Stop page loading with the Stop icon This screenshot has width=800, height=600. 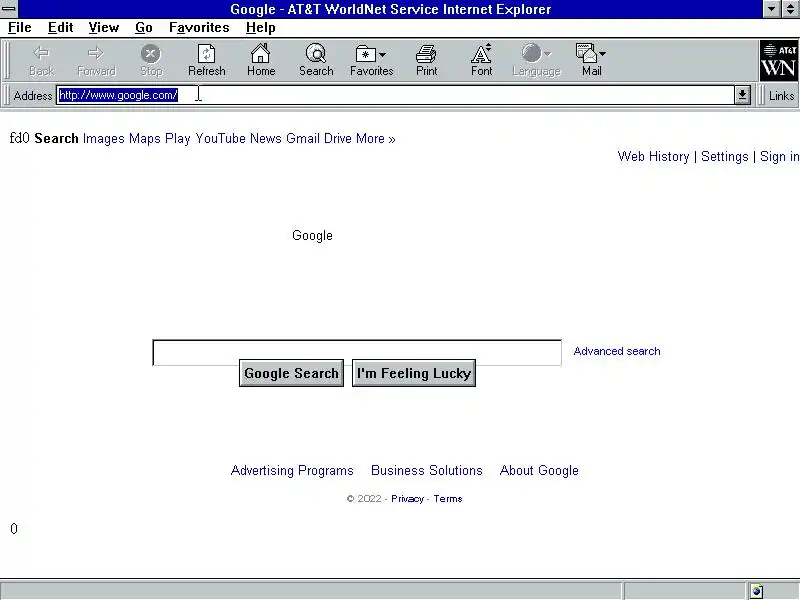[x=151, y=60]
